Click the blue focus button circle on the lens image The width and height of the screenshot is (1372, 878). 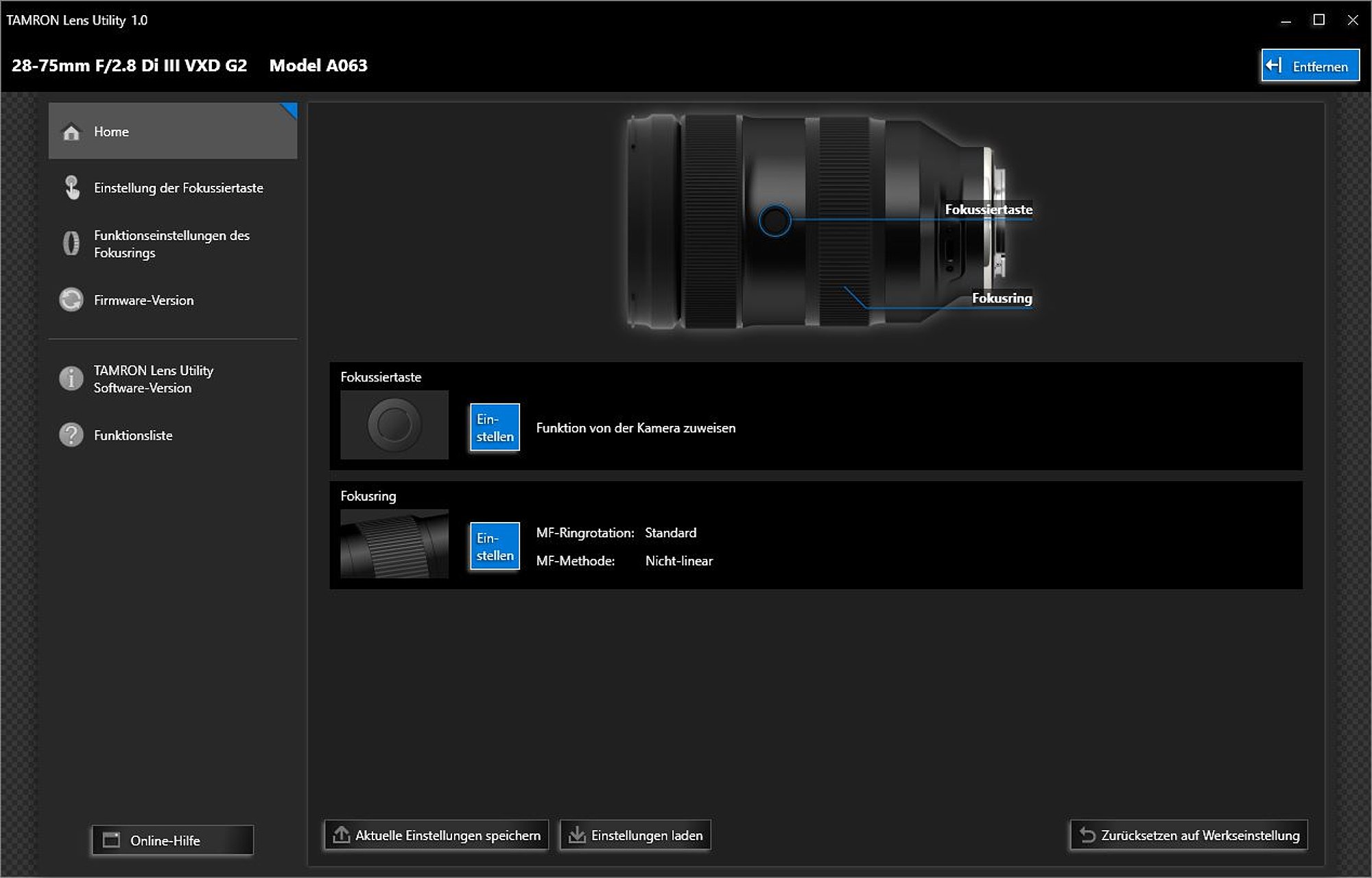[x=775, y=221]
